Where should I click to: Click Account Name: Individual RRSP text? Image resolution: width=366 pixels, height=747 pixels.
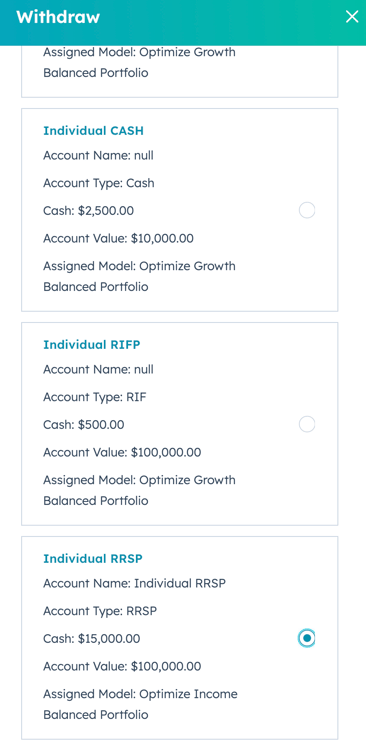[x=134, y=583]
